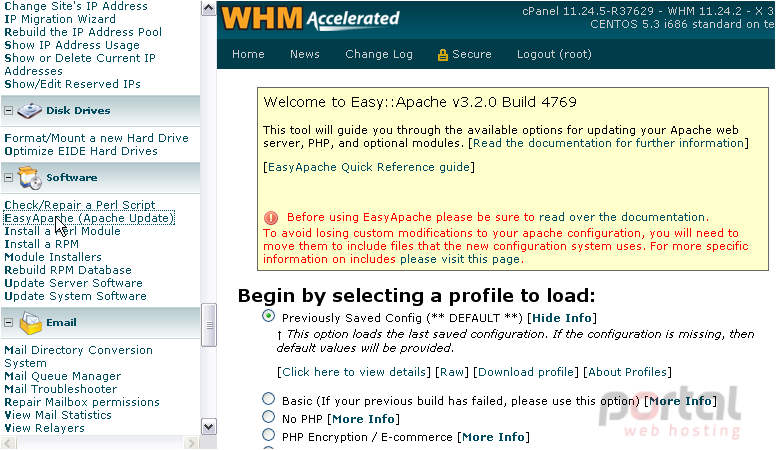The height and width of the screenshot is (450, 776).
Task: Click the Software box icon
Action: pos(29,178)
